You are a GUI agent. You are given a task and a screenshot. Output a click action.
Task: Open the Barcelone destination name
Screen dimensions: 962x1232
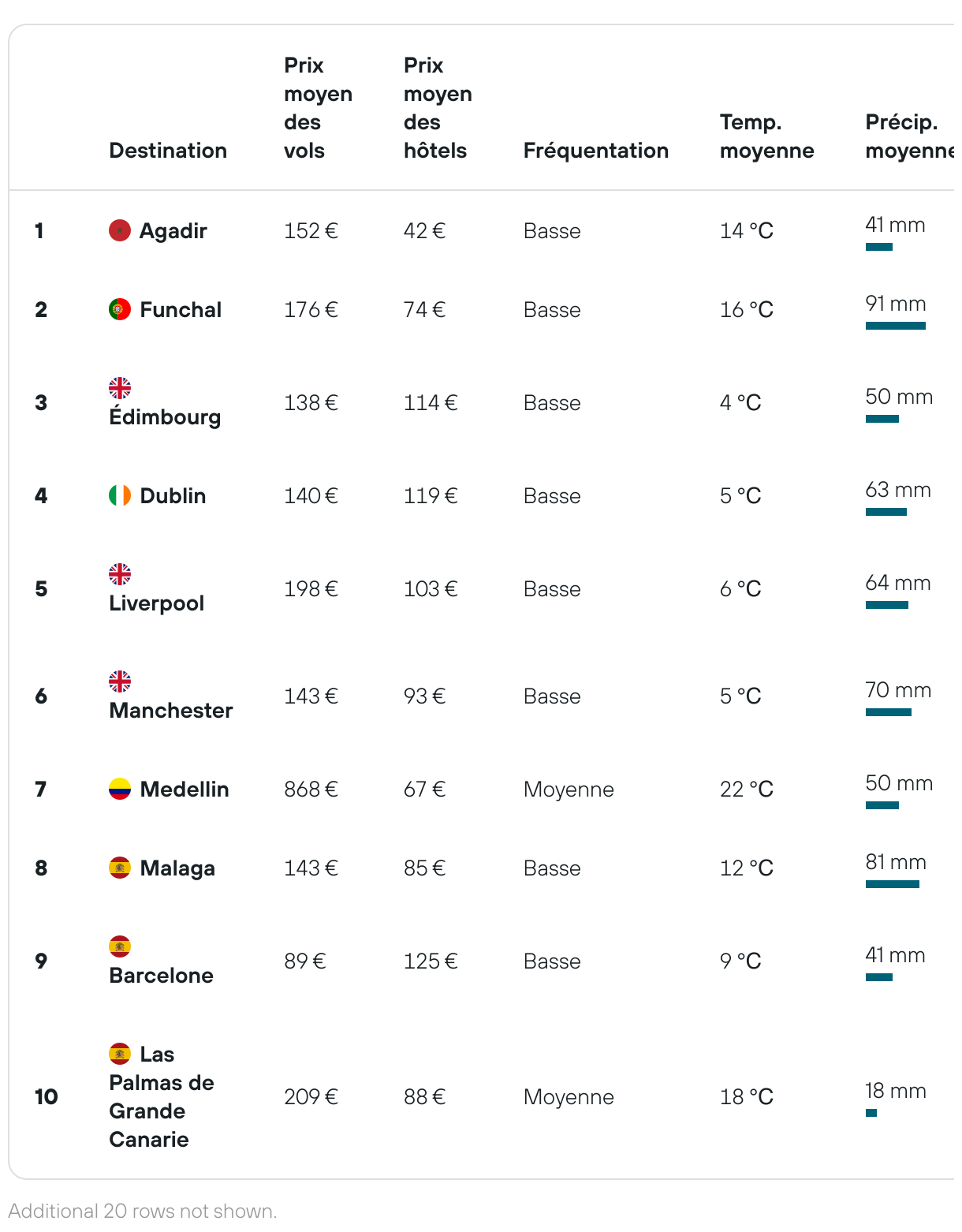[x=161, y=976]
